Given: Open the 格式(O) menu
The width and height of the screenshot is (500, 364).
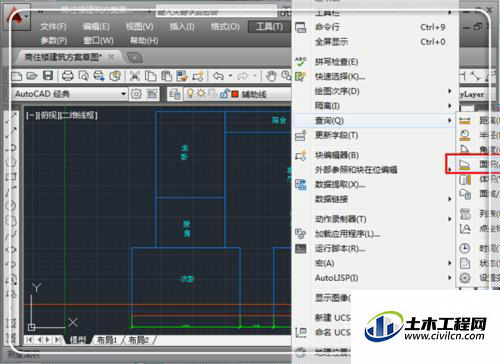Looking at the screenshot, I should tap(225, 27).
